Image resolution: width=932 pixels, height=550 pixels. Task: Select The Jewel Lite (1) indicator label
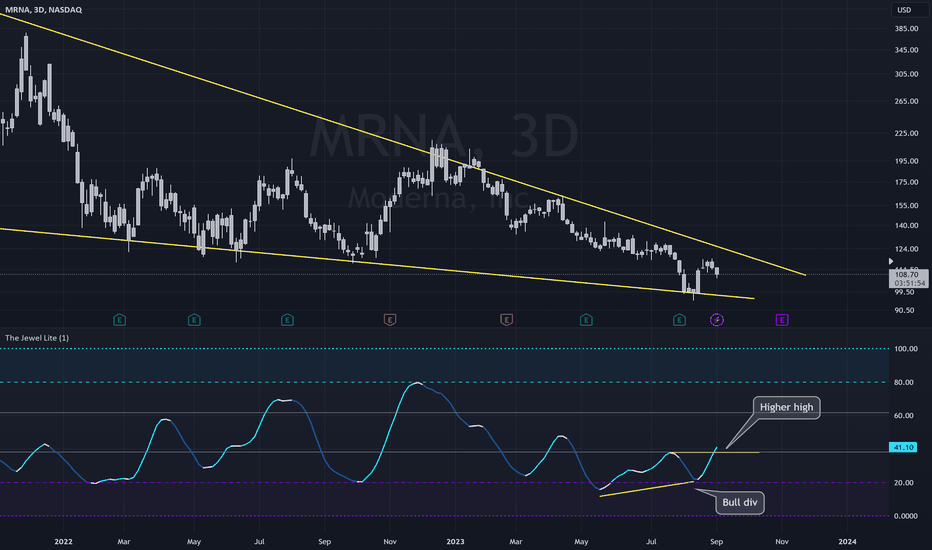tap(37, 338)
